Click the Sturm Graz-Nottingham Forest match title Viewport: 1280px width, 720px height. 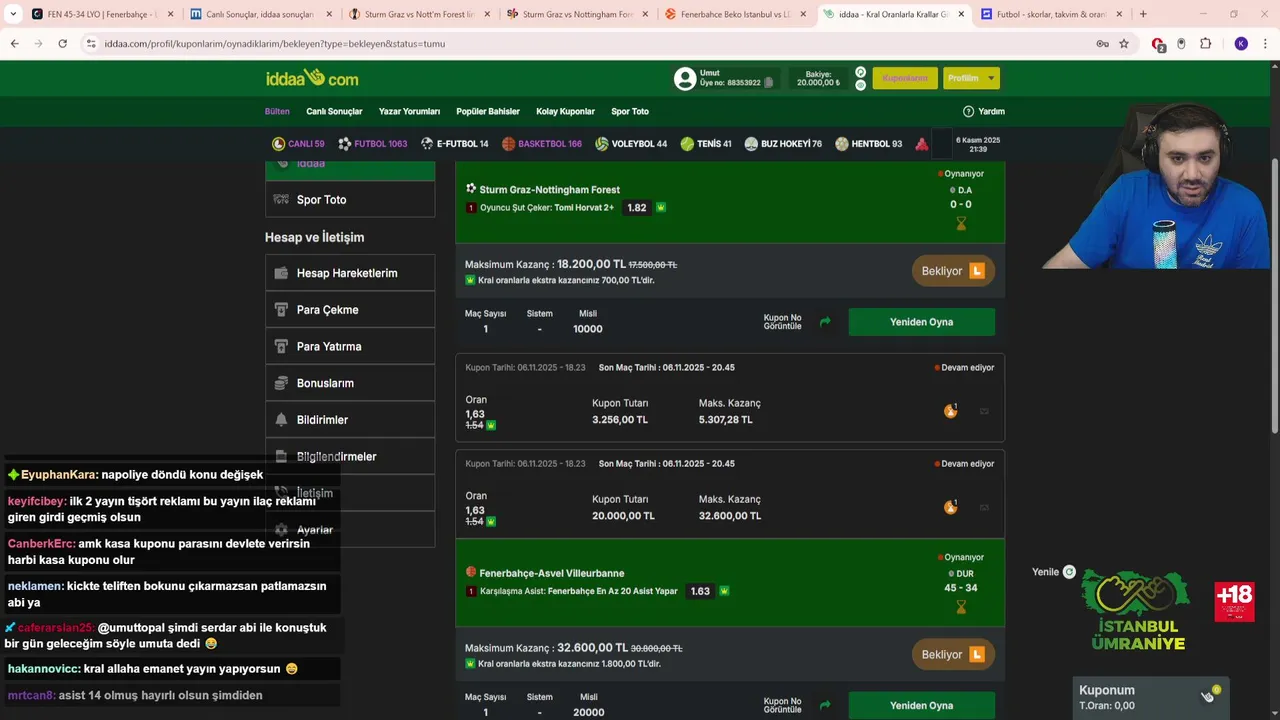click(x=549, y=189)
